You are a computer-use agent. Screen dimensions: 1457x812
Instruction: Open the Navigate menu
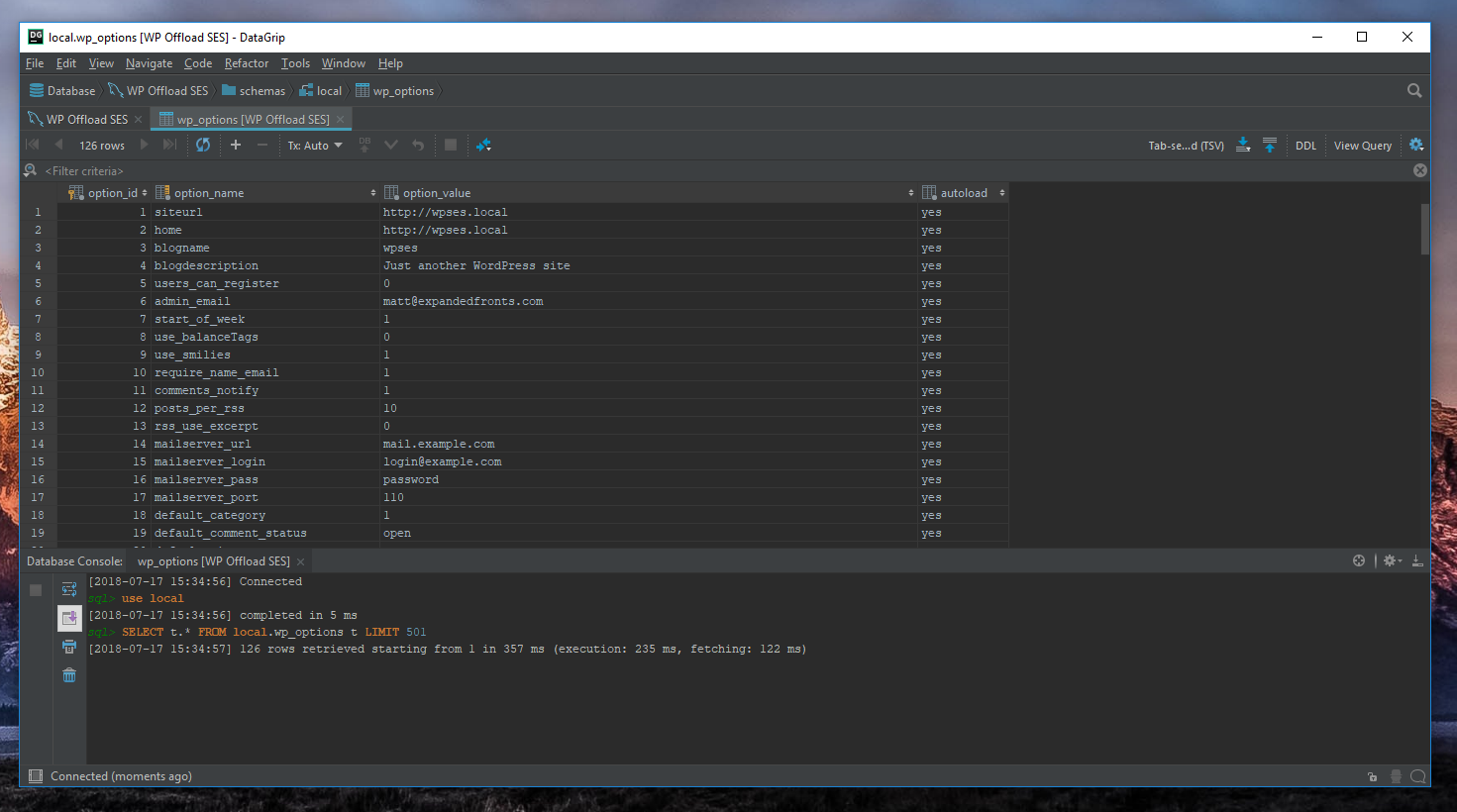[149, 63]
